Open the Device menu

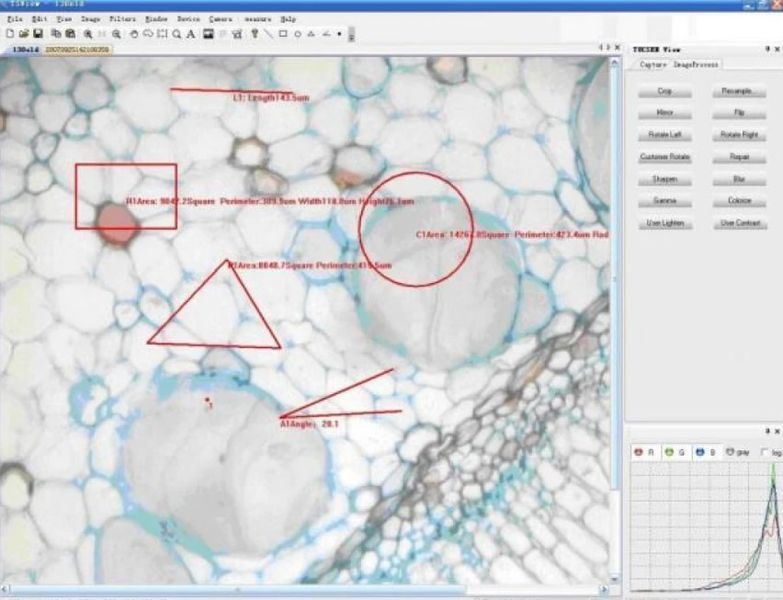pos(188,19)
